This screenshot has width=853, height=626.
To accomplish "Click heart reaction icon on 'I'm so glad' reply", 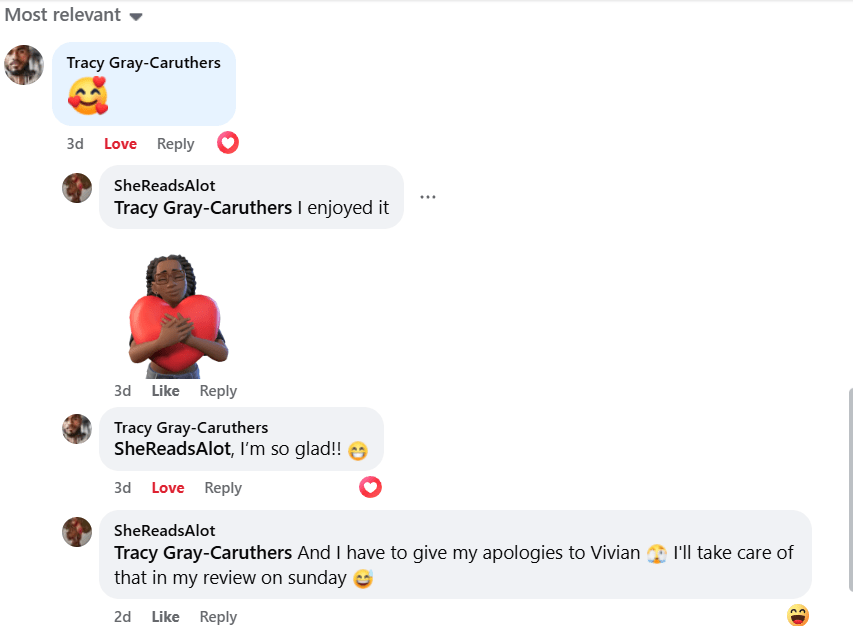I will pyautogui.click(x=370, y=487).
